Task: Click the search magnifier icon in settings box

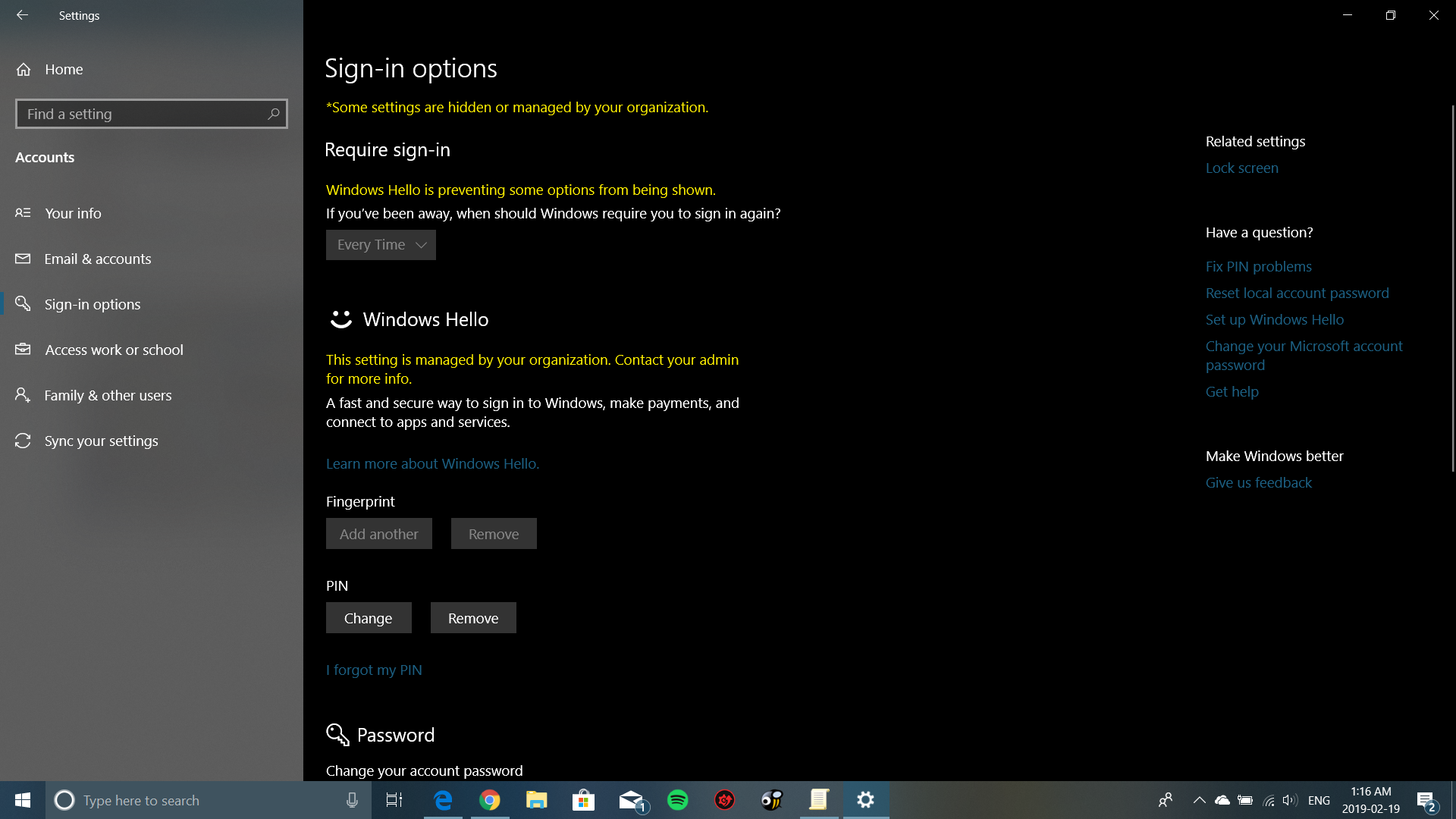Action: point(274,114)
